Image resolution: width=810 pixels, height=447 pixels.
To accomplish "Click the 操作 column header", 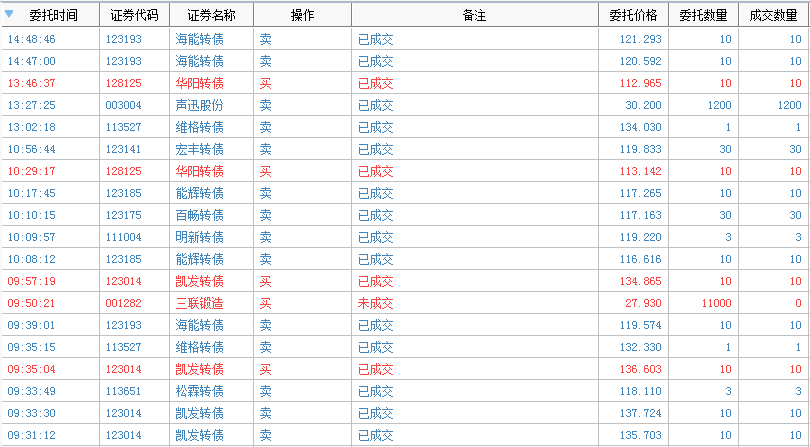I will 302,15.
